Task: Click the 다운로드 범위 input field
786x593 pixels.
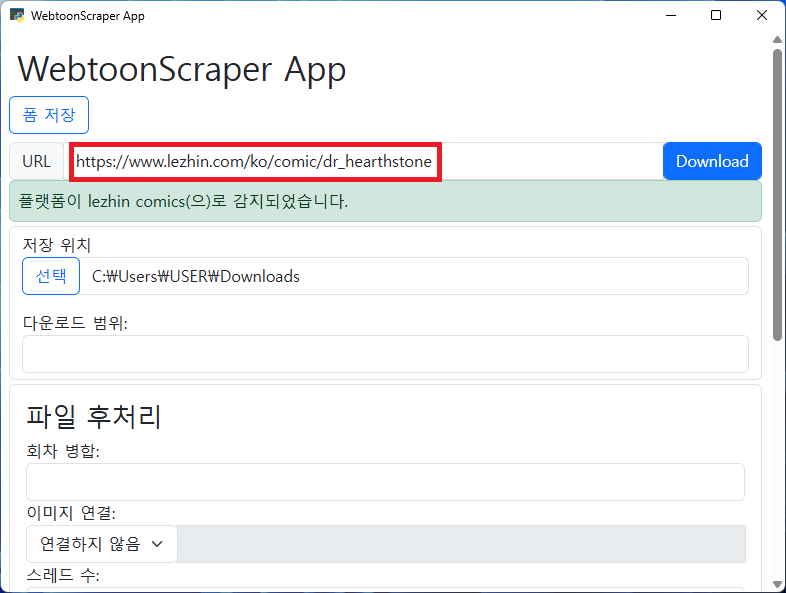Action: pos(385,354)
